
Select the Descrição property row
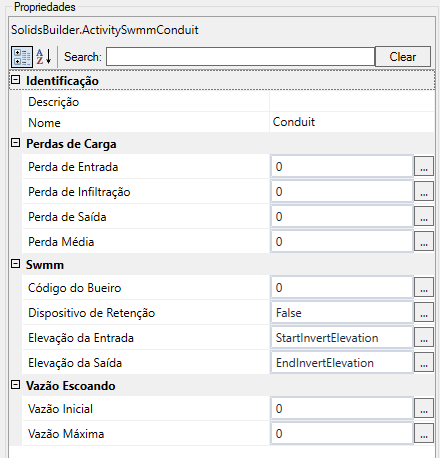[228, 102]
